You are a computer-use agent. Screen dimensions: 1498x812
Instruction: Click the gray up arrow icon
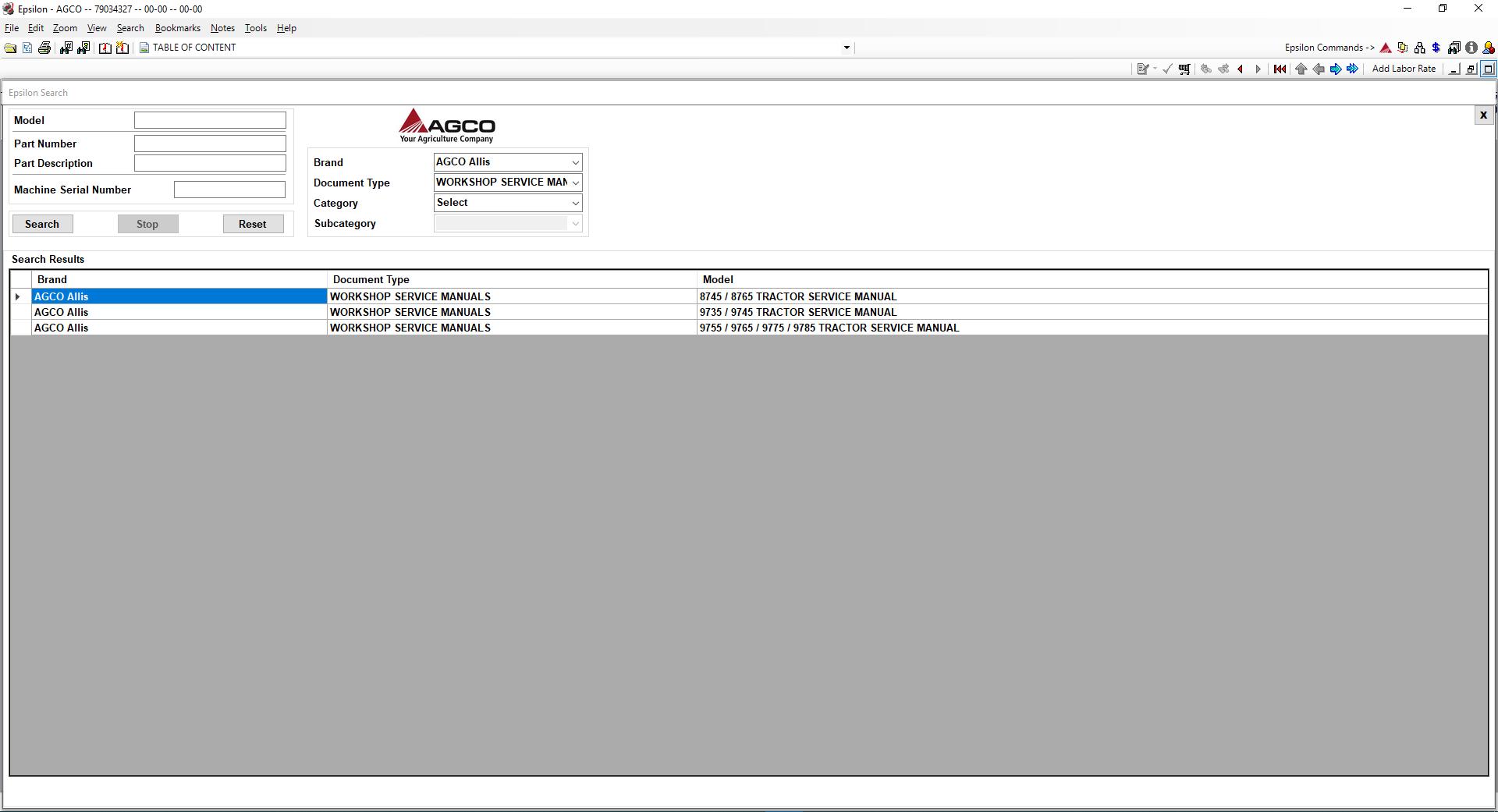(1301, 69)
